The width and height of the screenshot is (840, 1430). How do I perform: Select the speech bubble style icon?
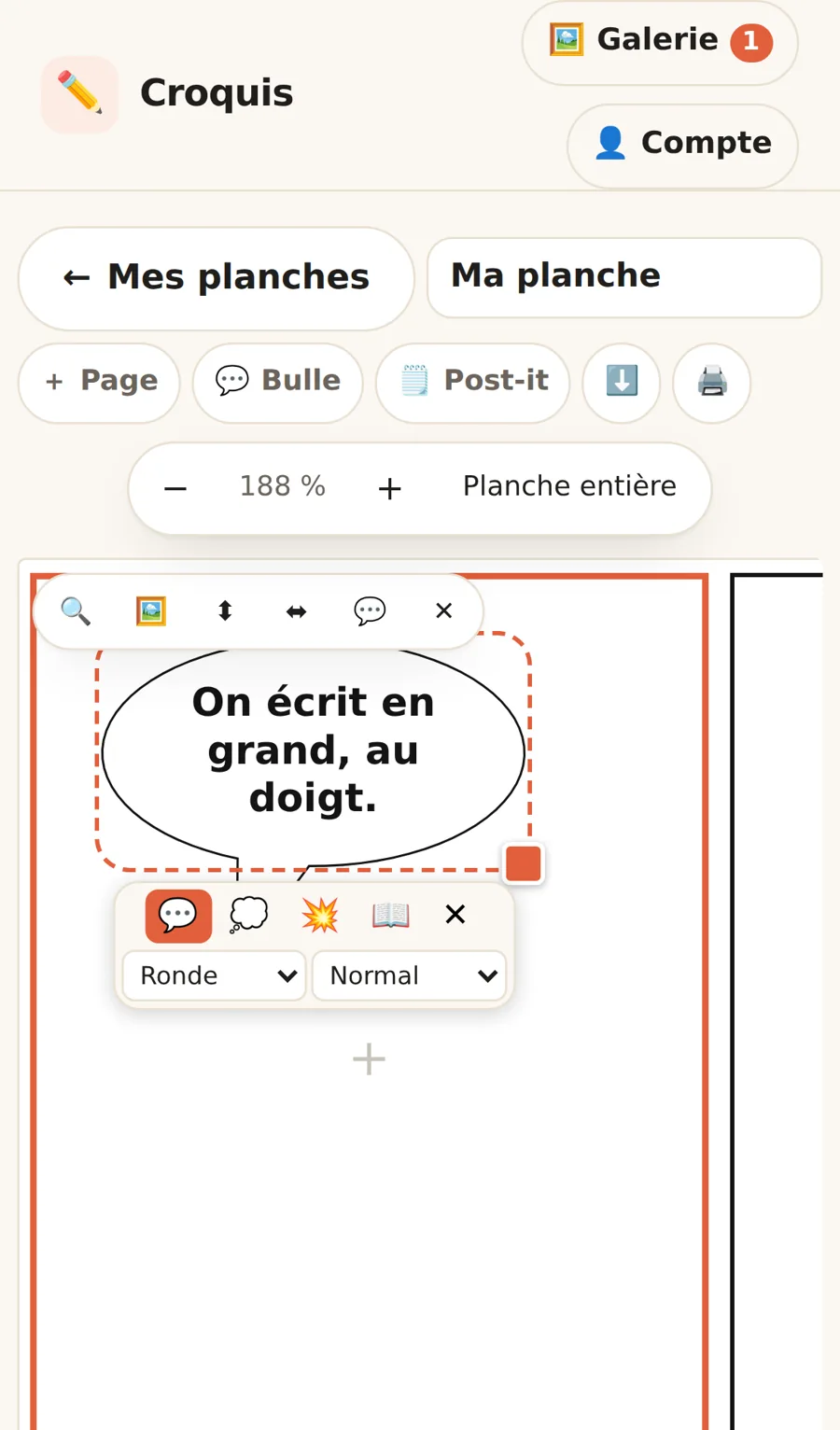178,916
